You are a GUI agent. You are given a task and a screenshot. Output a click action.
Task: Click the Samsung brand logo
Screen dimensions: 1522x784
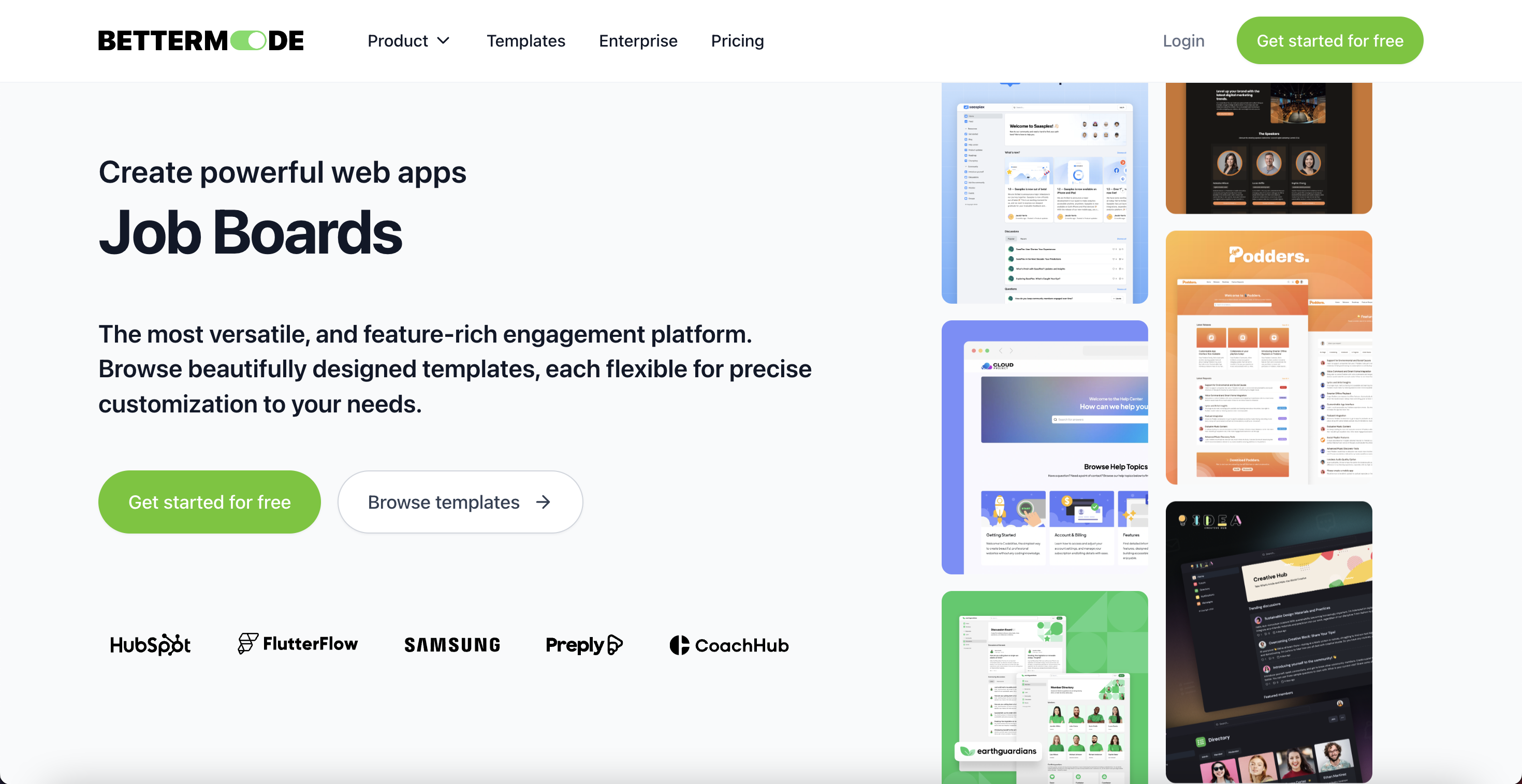click(453, 645)
